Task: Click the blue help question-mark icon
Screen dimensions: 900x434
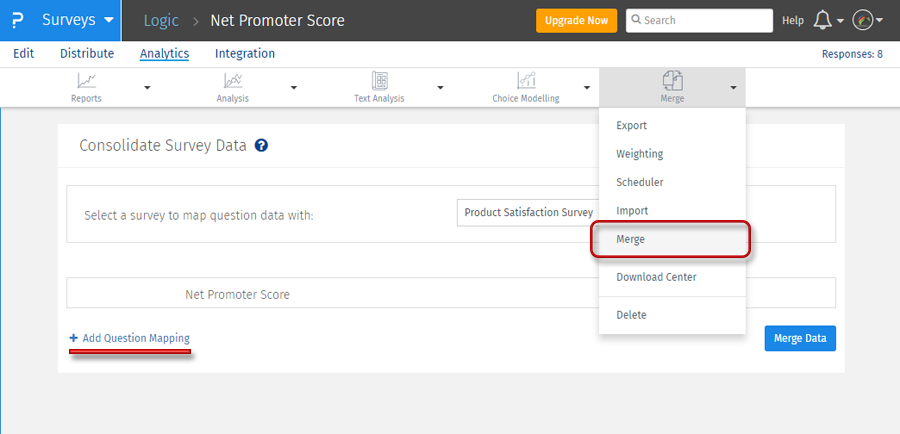Action: 261,146
